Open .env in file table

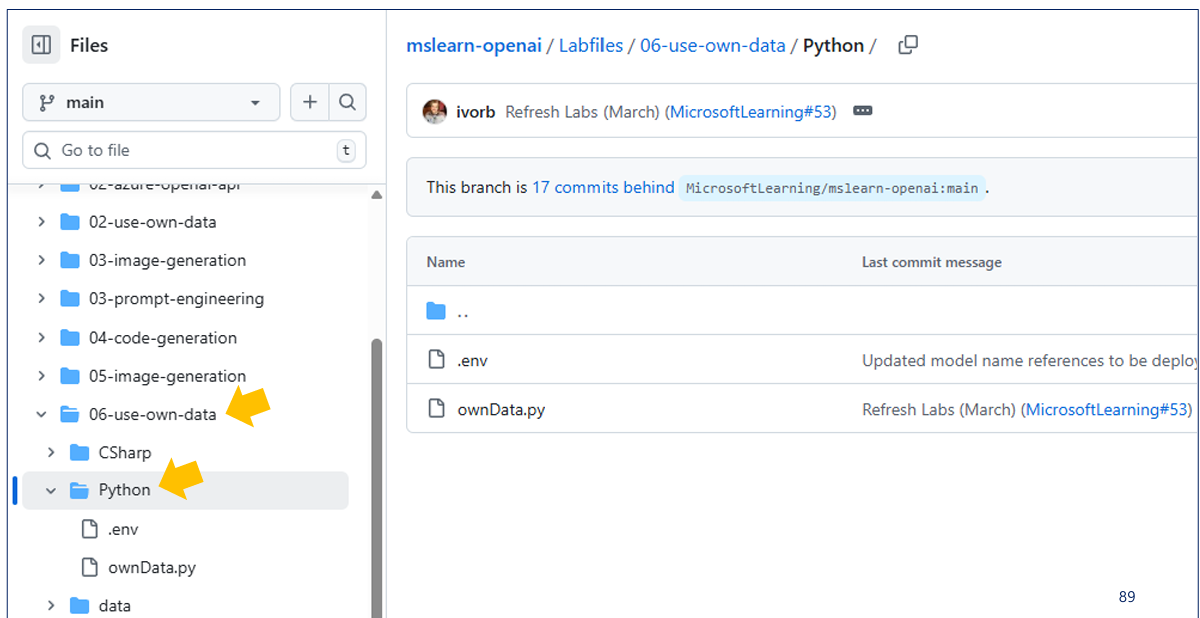pyautogui.click(x=472, y=360)
